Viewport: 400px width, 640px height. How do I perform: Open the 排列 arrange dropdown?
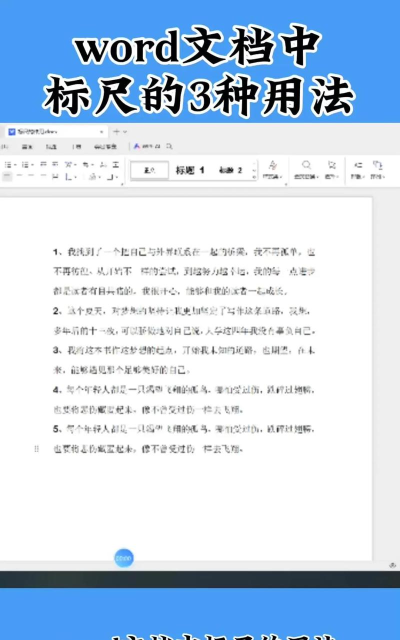coord(377,170)
